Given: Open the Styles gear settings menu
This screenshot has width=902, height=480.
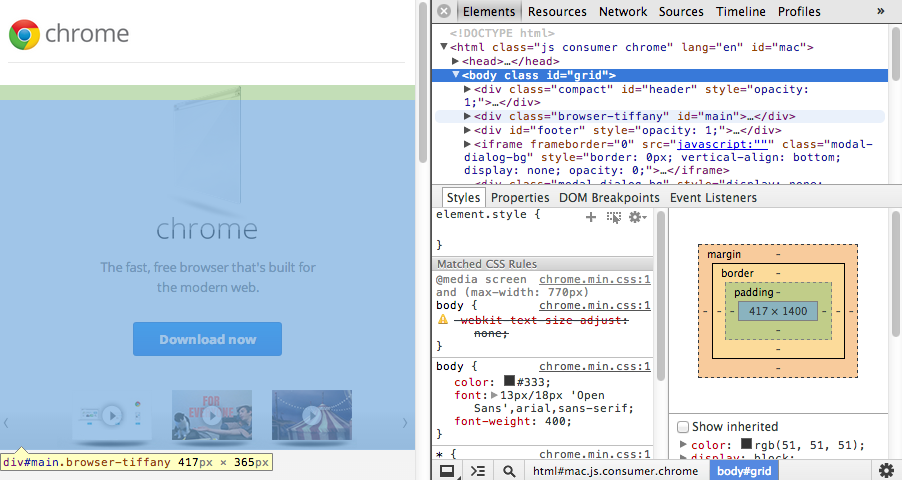Looking at the screenshot, I should click(637, 216).
